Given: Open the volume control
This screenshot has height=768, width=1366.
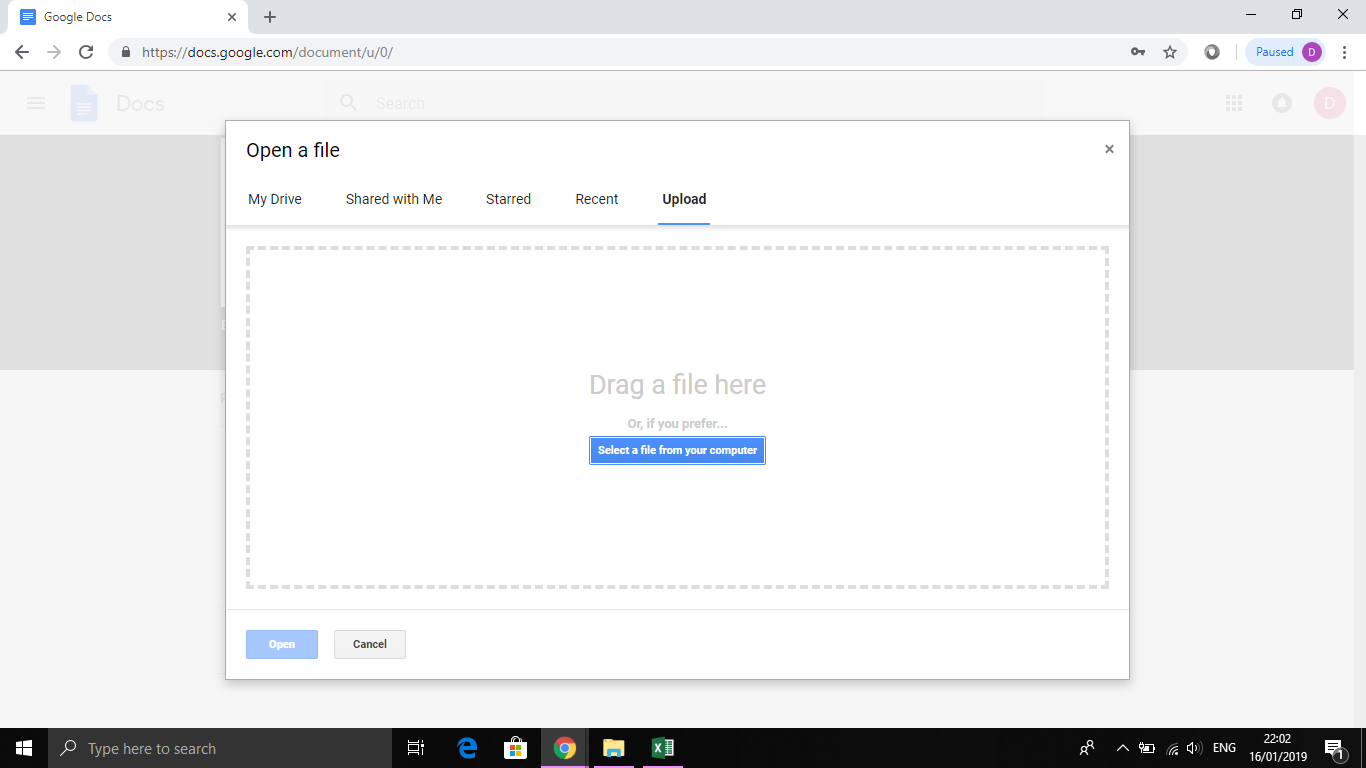Looking at the screenshot, I should pos(1194,748).
